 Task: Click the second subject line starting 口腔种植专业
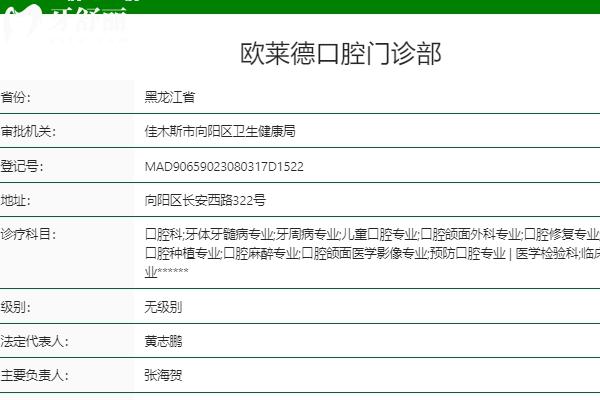[372, 253]
